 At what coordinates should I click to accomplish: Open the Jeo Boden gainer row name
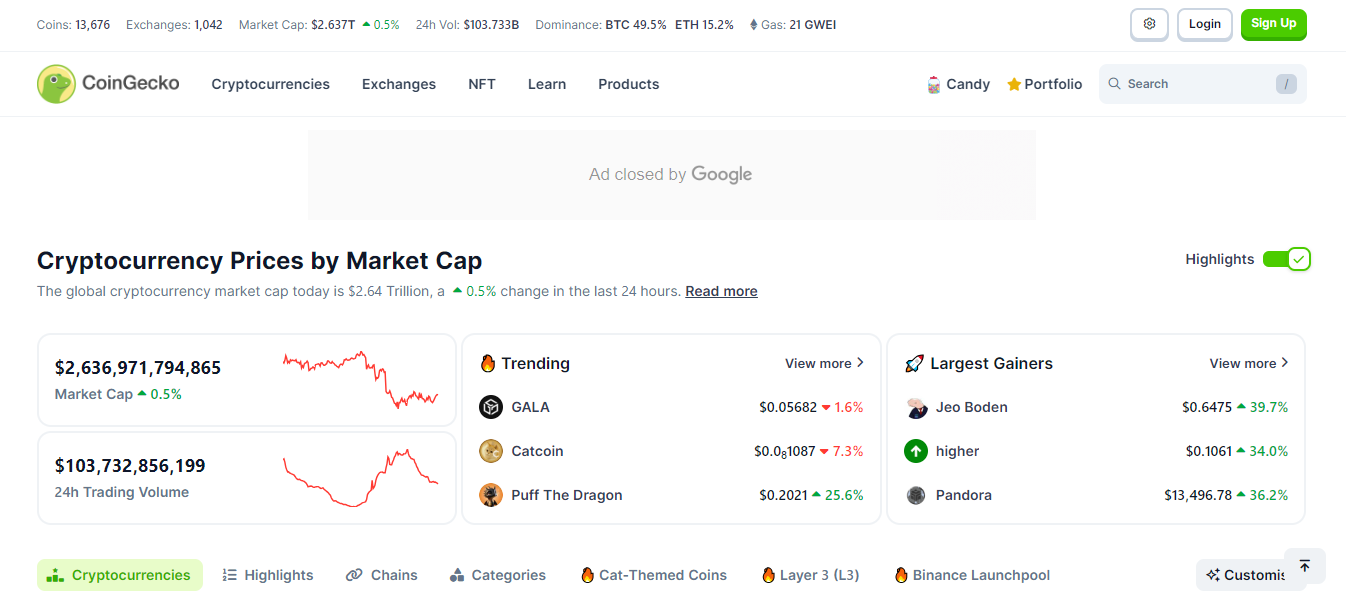tap(972, 407)
